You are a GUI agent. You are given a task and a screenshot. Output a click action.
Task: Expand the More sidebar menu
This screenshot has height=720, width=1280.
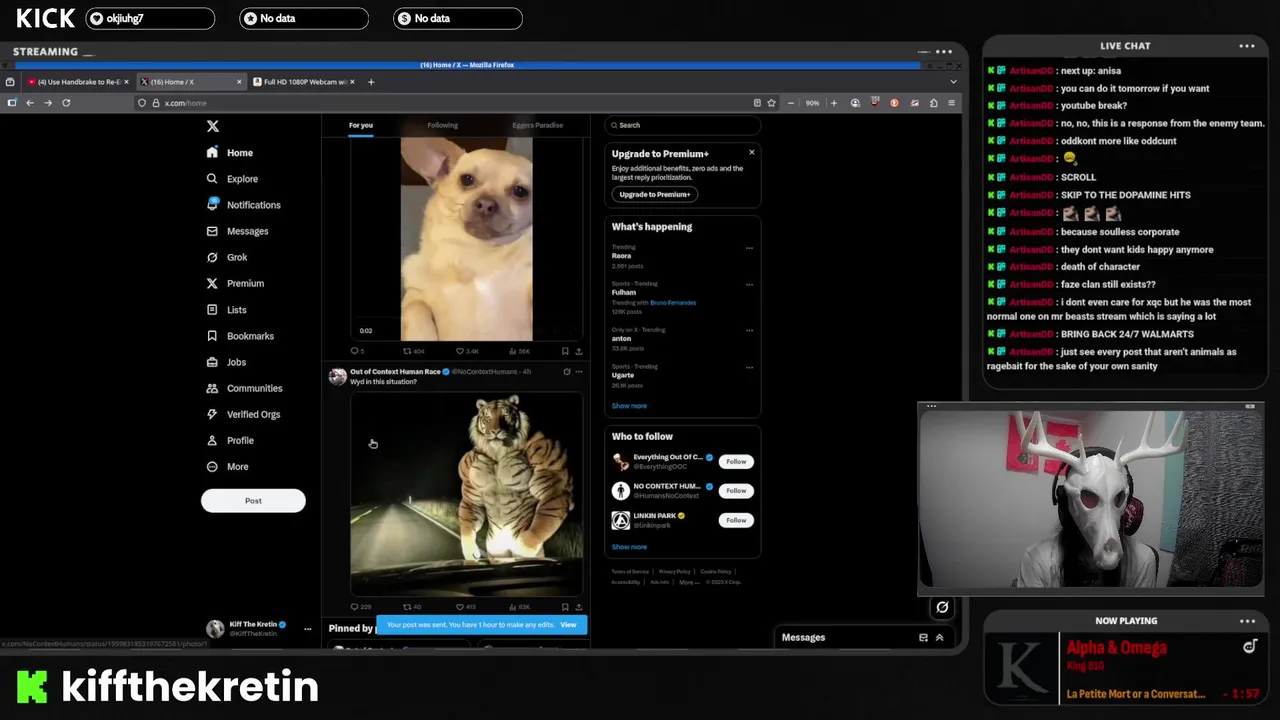point(228,467)
